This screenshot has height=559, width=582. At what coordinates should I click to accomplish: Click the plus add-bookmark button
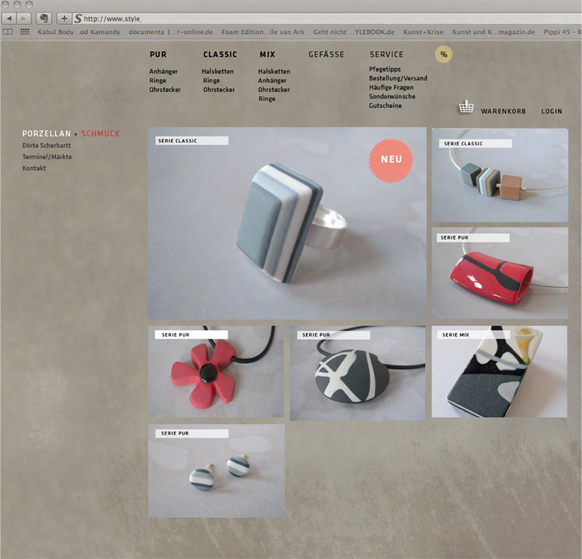coord(64,18)
